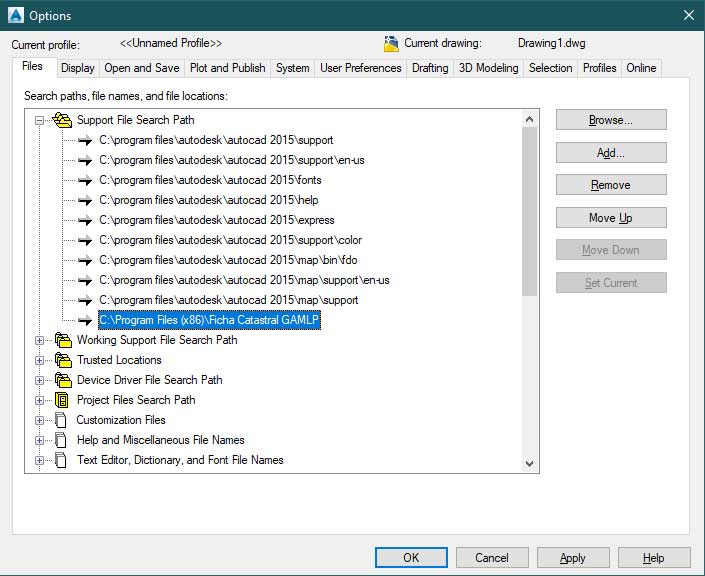Switch to the Display tab

(x=78, y=68)
